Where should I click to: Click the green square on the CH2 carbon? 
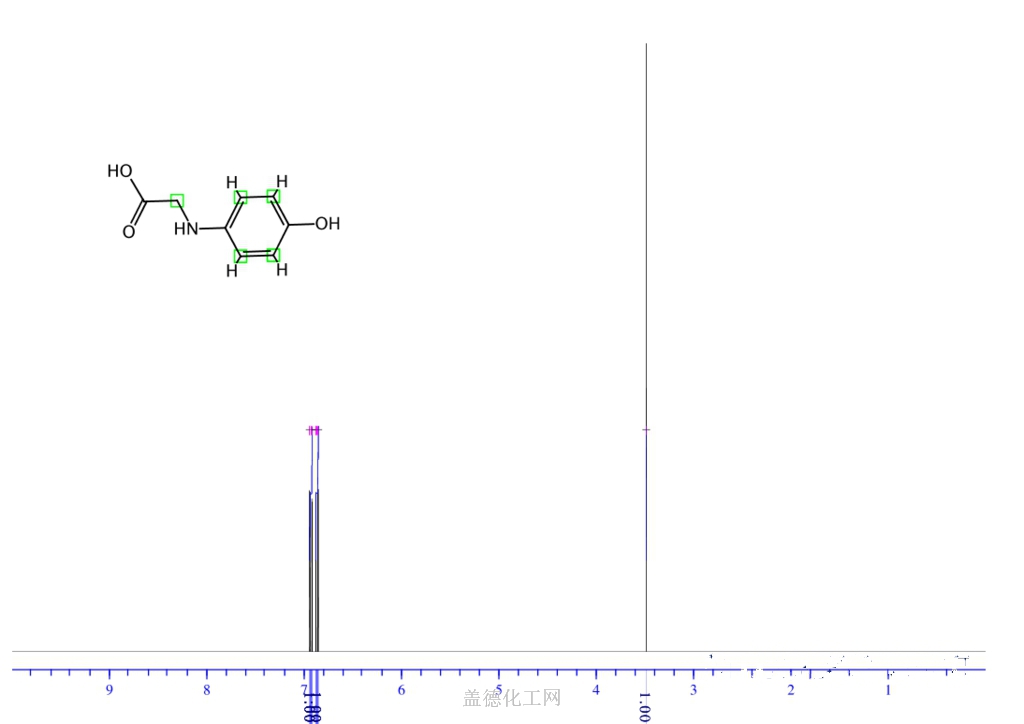click(177, 201)
